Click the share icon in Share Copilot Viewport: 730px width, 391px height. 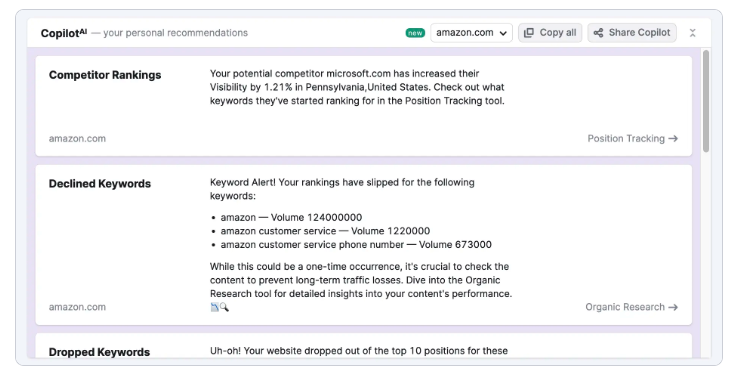(x=598, y=33)
